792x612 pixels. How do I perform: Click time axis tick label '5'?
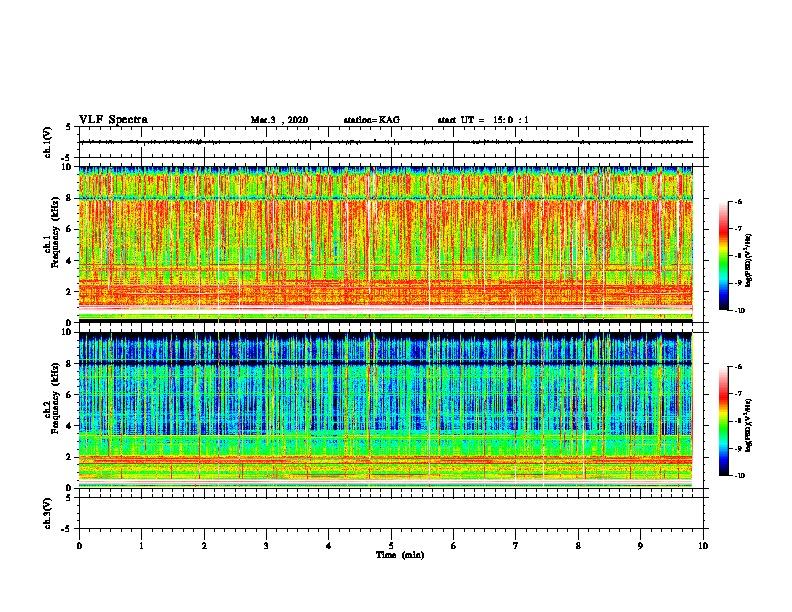click(x=391, y=546)
